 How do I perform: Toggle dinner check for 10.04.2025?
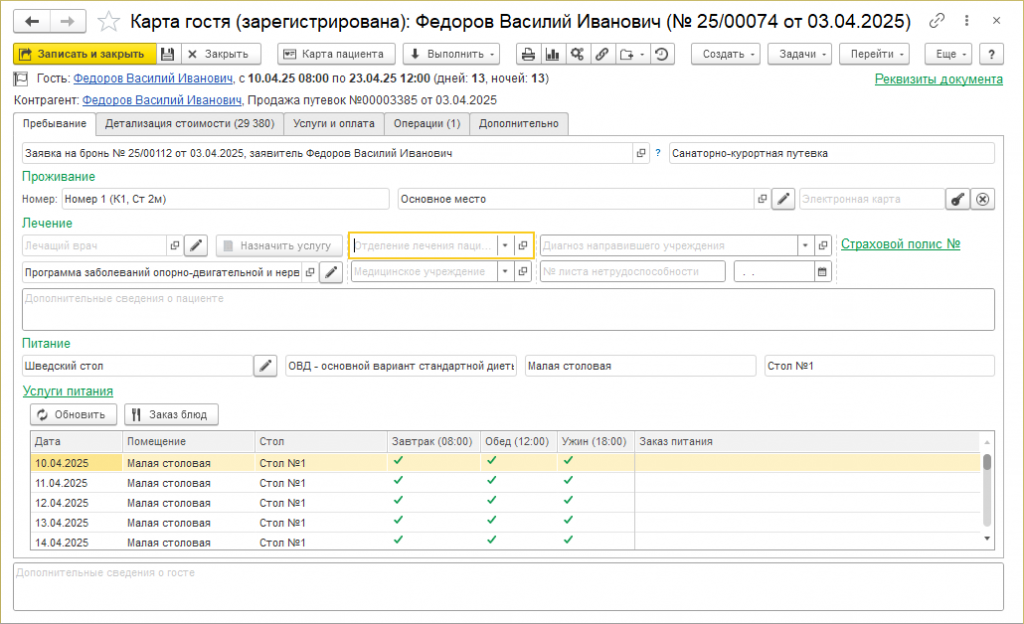click(568, 461)
